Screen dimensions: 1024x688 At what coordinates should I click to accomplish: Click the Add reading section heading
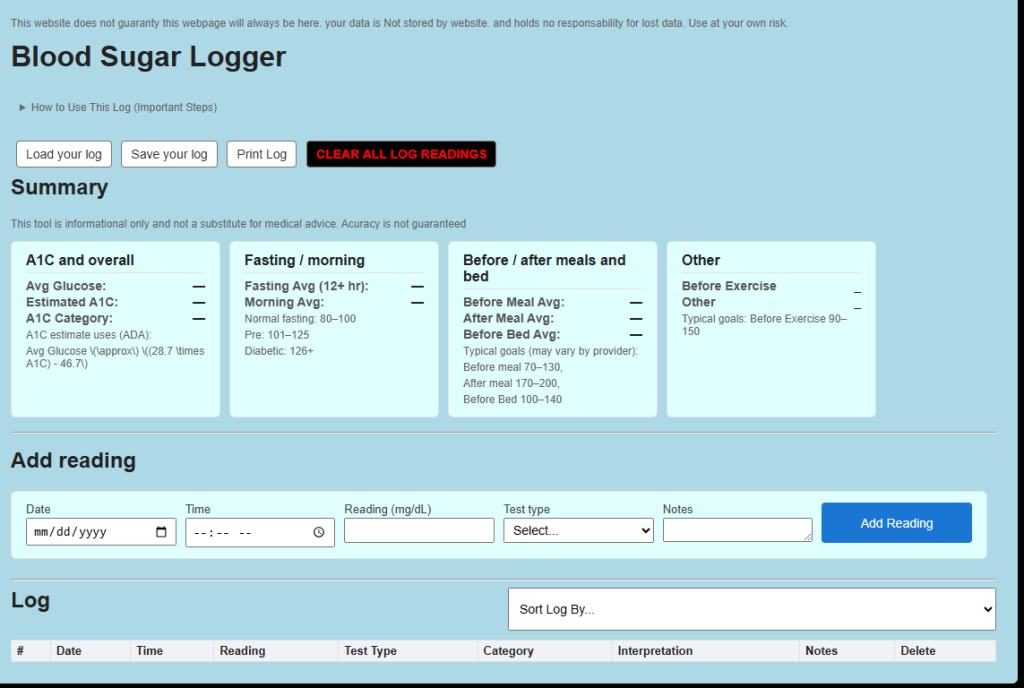pos(73,460)
